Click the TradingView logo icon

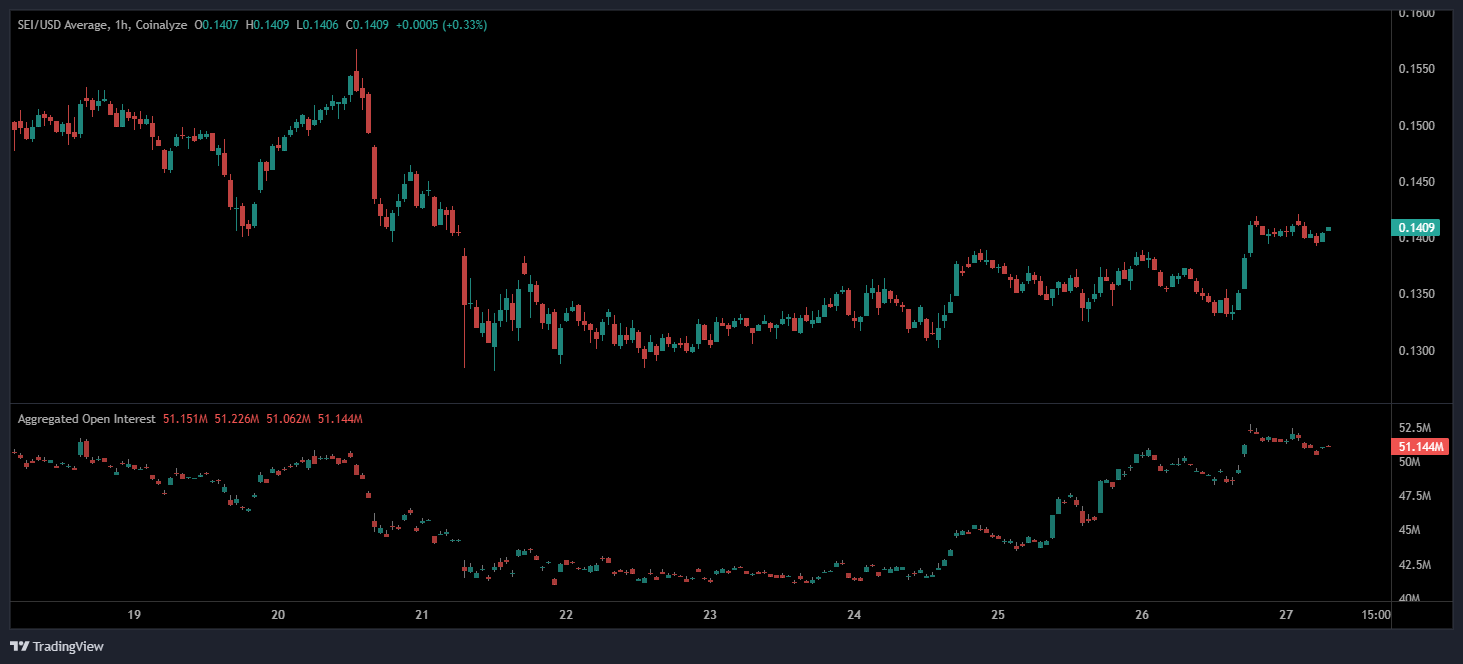pos(19,646)
